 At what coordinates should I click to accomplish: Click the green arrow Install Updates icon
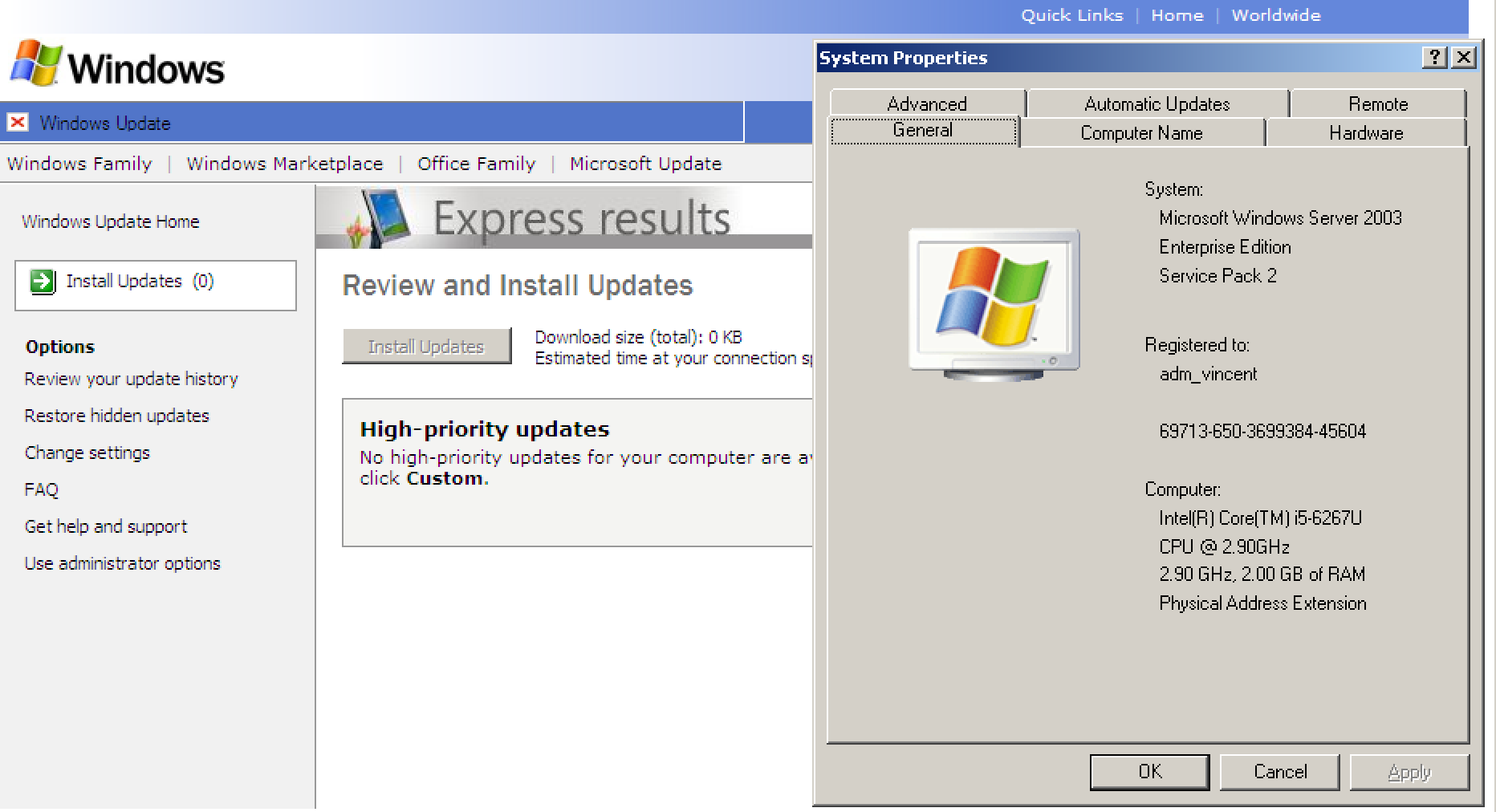point(42,282)
